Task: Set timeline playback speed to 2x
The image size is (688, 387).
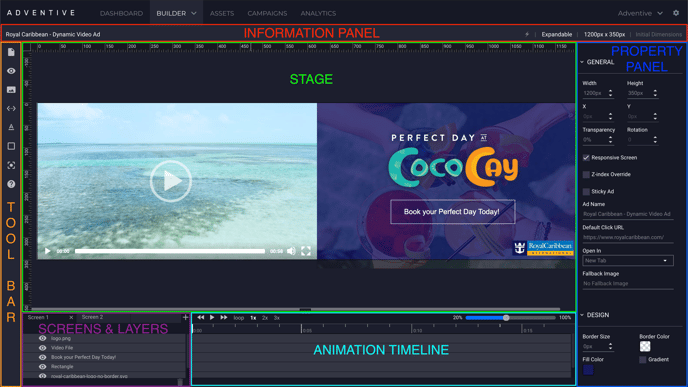Action: click(x=265, y=318)
